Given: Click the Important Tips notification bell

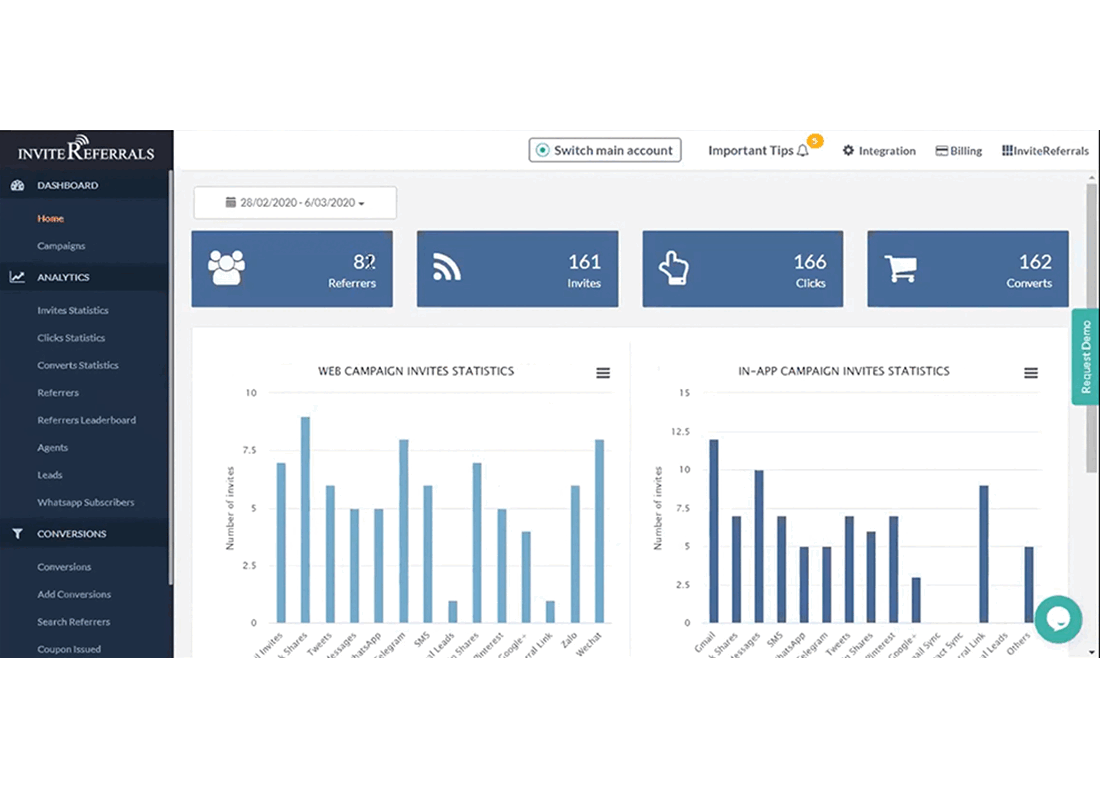Looking at the screenshot, I should click(x=803, y=151).
